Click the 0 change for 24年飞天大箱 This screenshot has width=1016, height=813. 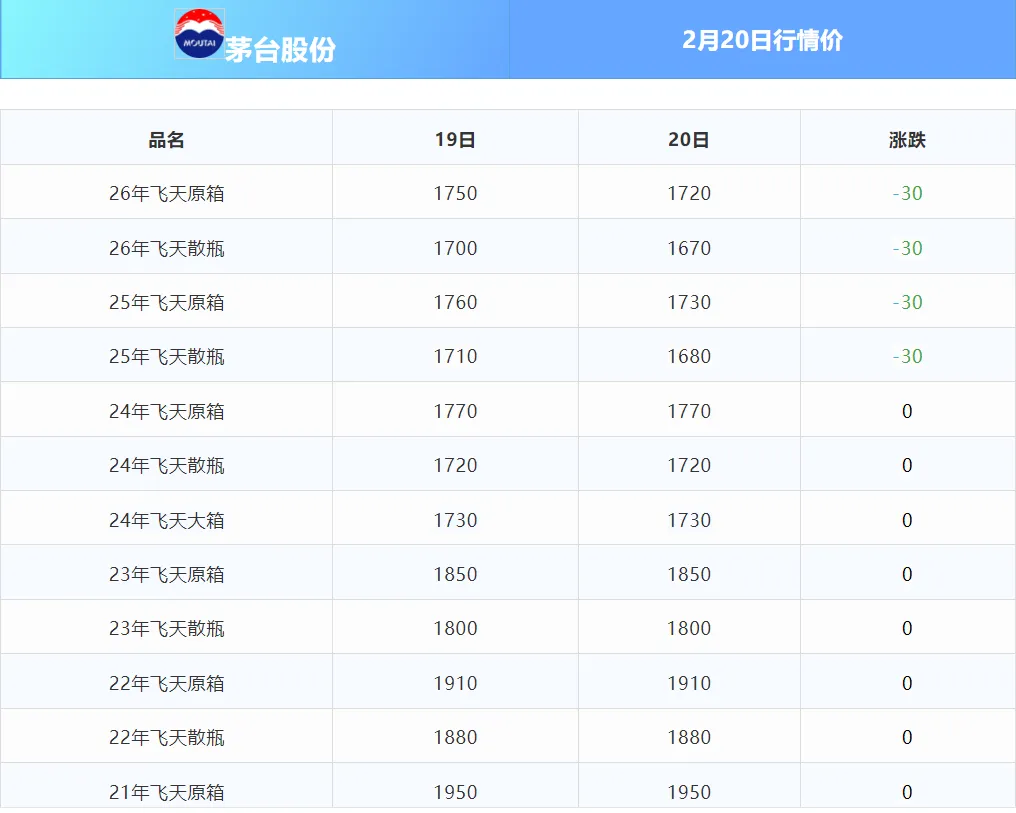point(907,520)
